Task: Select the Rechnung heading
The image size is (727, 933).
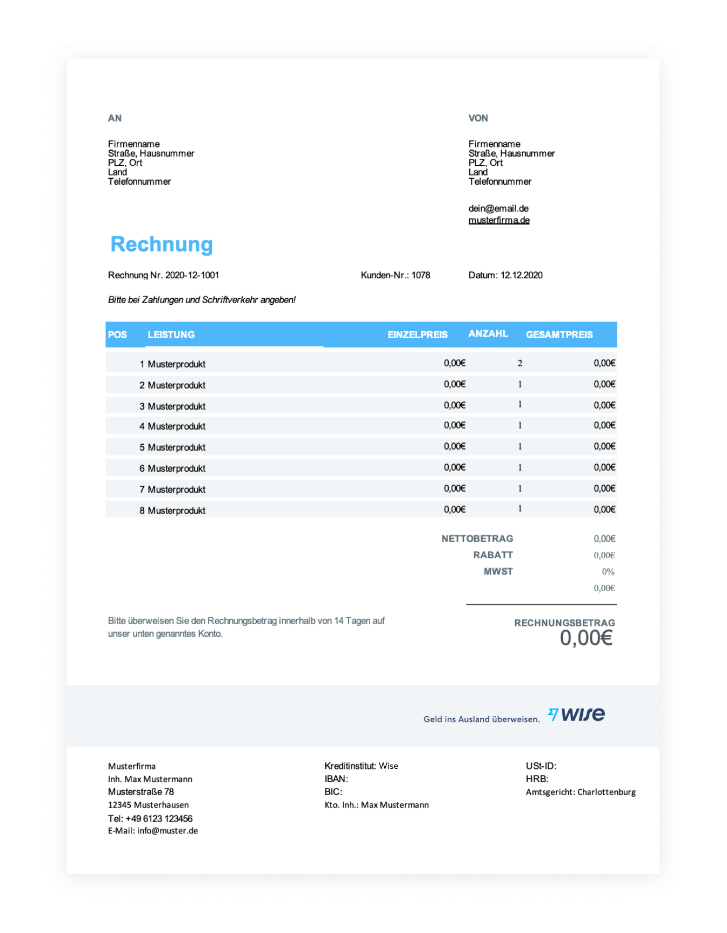Action: tap(161, 245)
